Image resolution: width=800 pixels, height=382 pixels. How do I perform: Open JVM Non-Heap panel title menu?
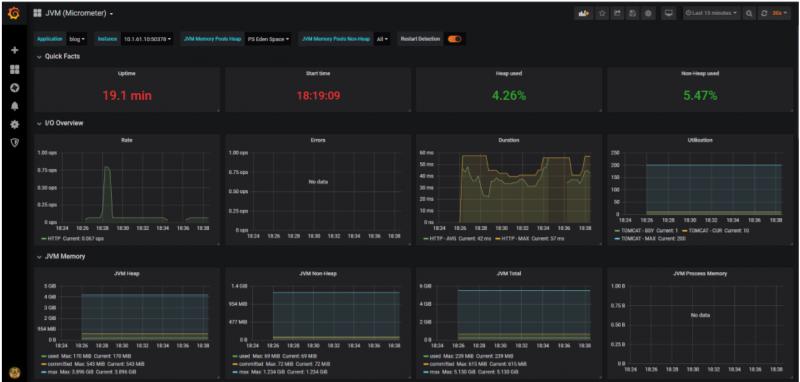pos(318,273)
